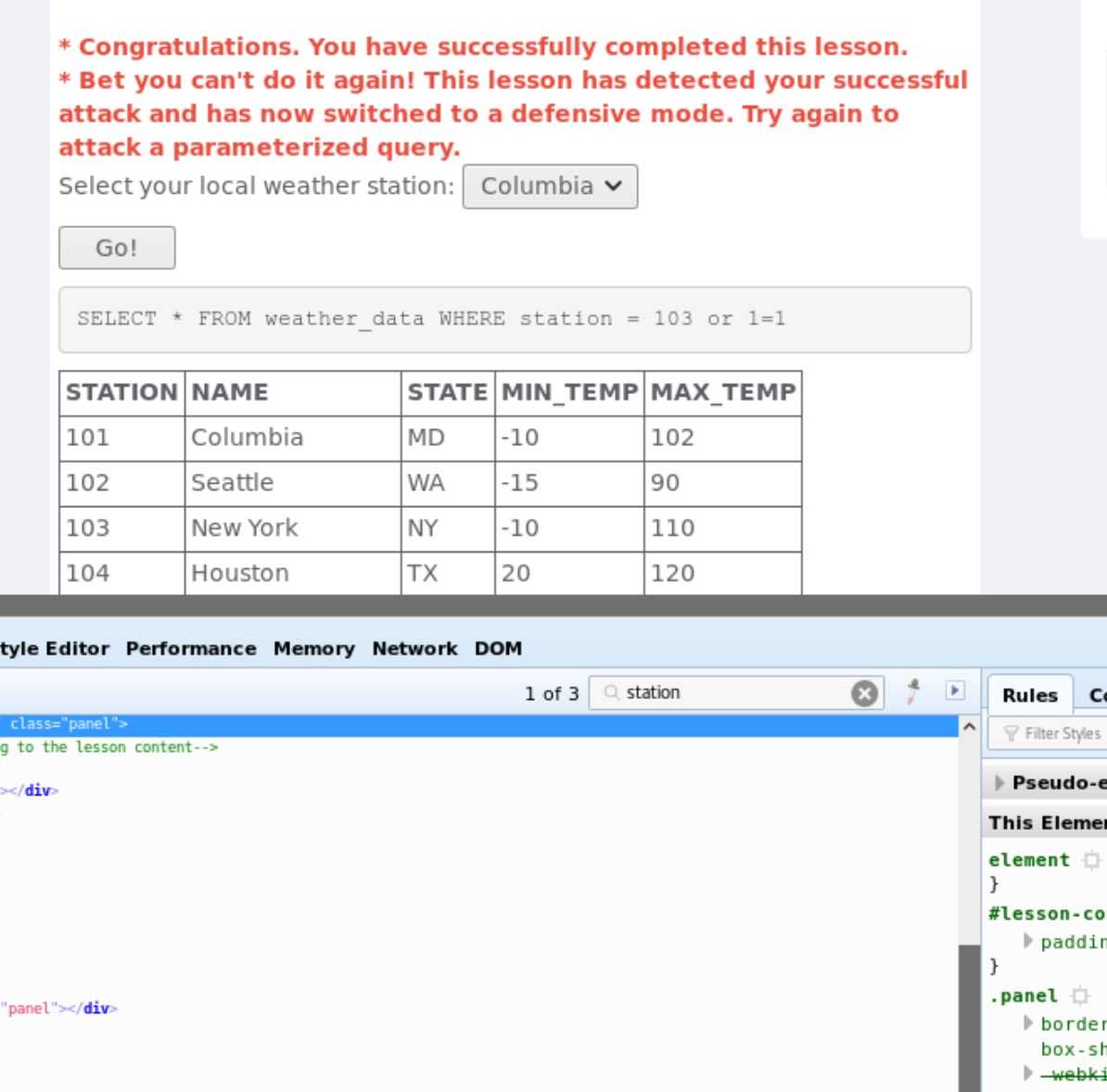Click into the markup search field containing station
The height and width of the screenshot is (1092, 1107).
click(734, 692)
